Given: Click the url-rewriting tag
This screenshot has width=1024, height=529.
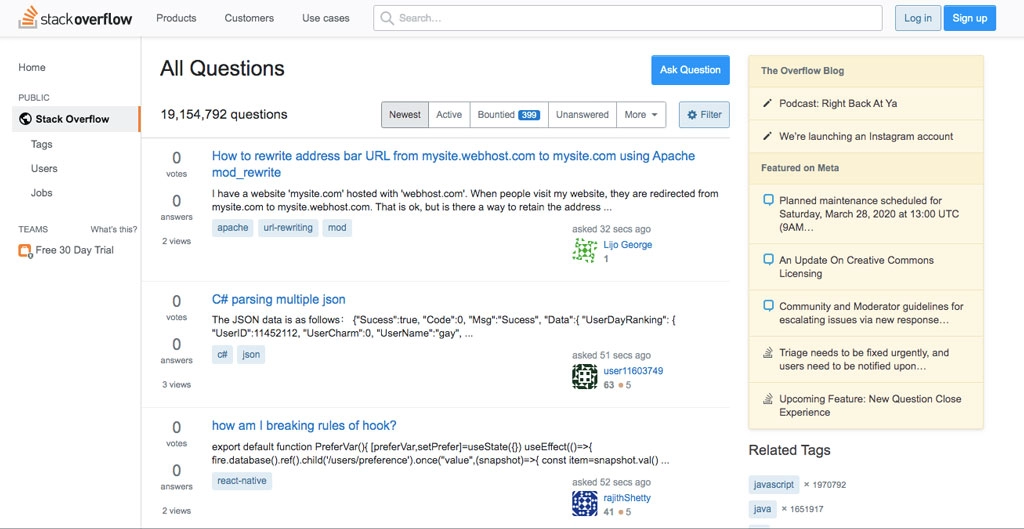Looking at the screenshot, I should coord(288,228).
